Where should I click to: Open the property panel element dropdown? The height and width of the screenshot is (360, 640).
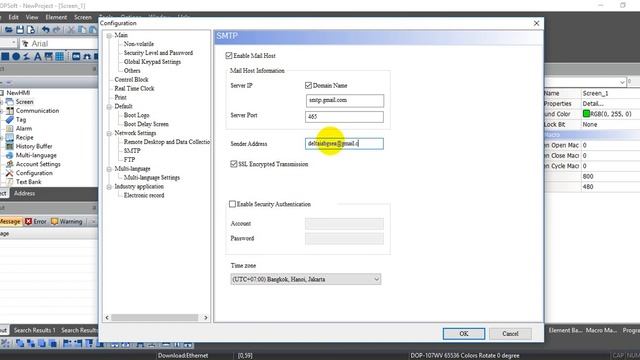[x=622, y=82]
